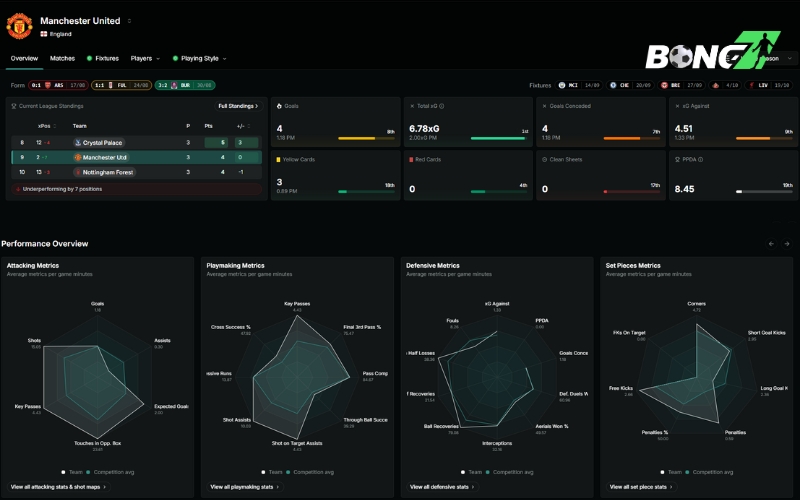The height and width of the screenshot is (500, 800).
Task: Click the Total xG green ranking bar
Action: pos(497,138)
